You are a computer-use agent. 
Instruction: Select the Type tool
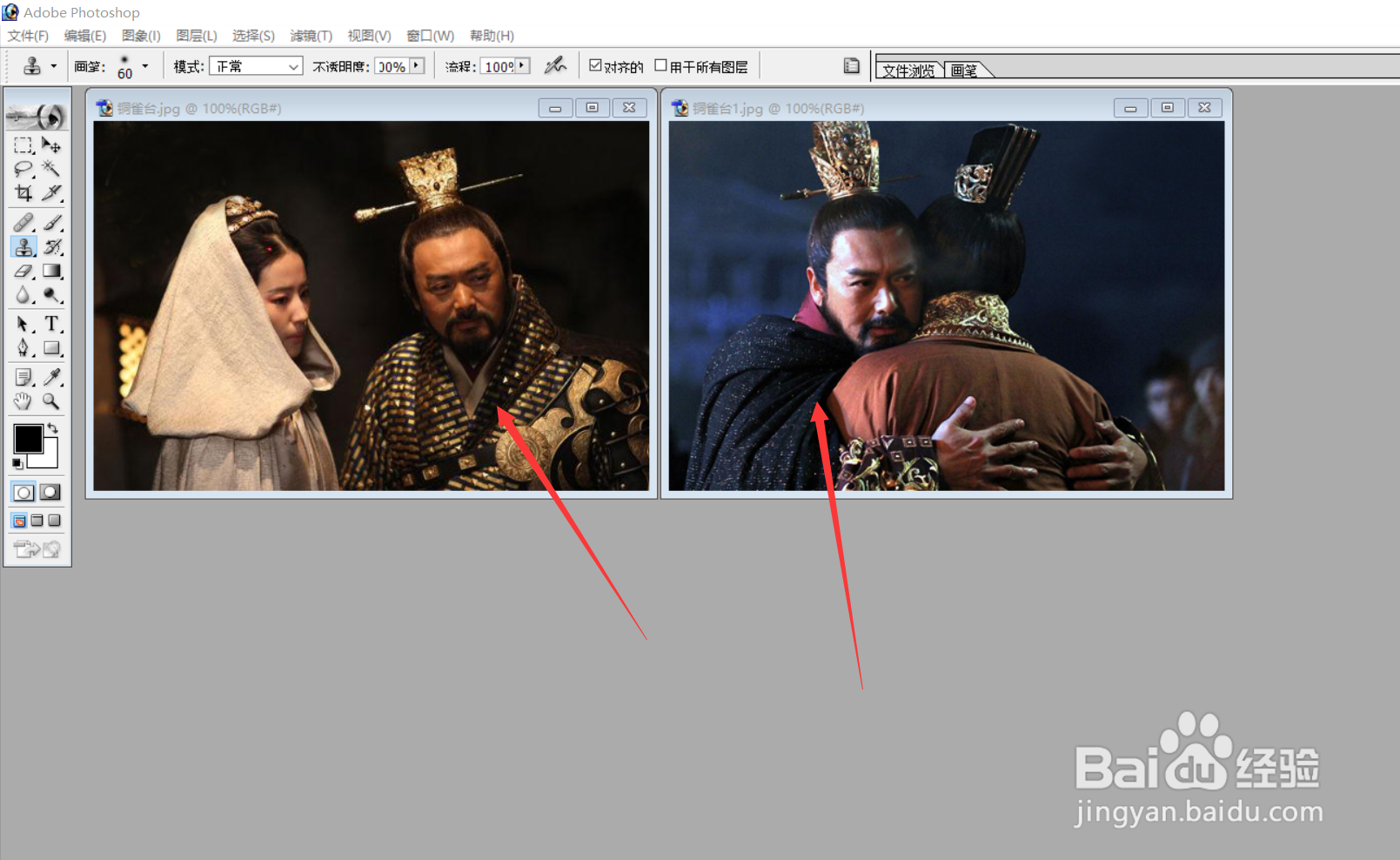click(x=51, y=325)
